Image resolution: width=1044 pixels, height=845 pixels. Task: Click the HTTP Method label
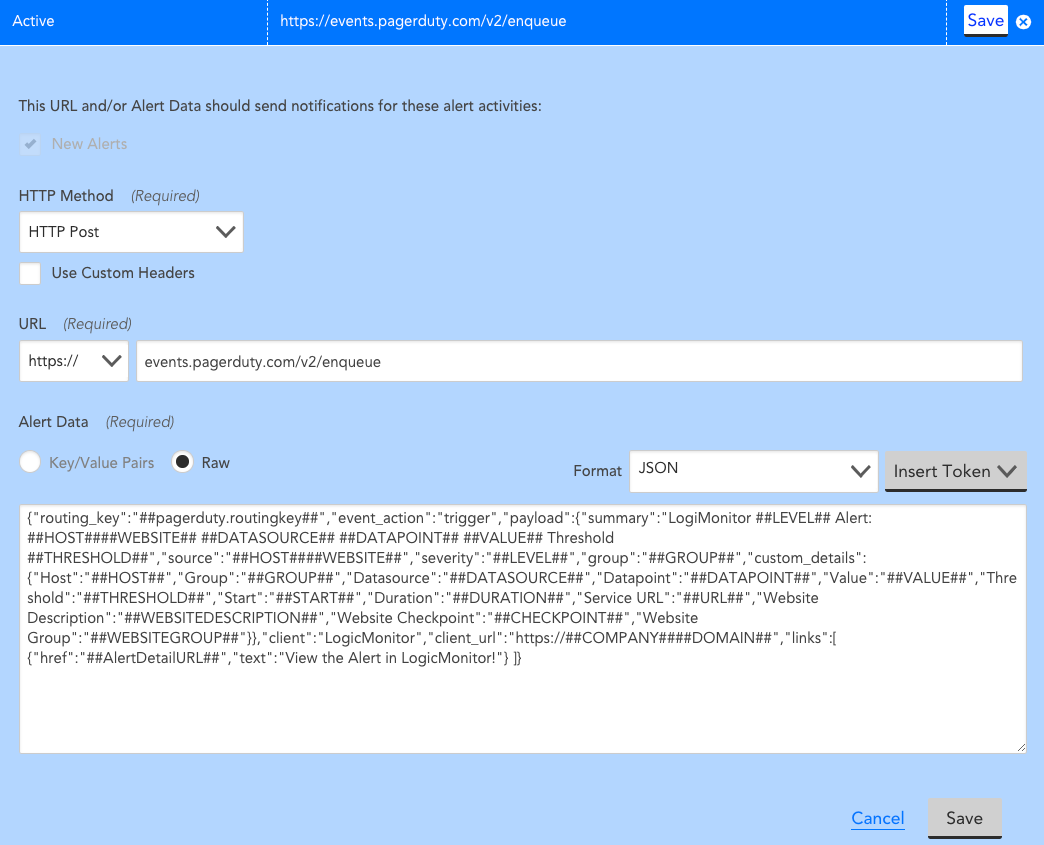66,196
